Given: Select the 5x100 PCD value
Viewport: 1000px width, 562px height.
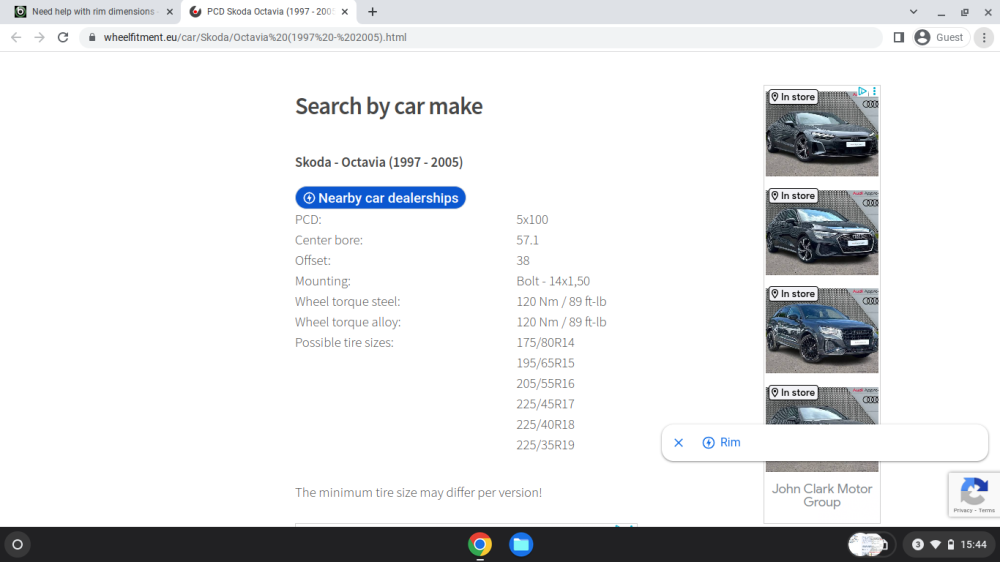Looking at the screenshot, I should tap(532, 219).
